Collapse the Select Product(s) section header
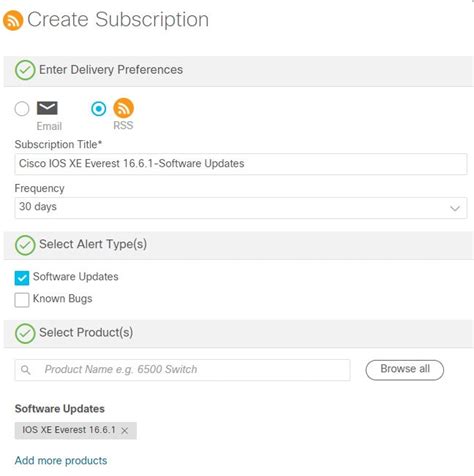This screenshot has height=476, width=474. coord(239,334)
